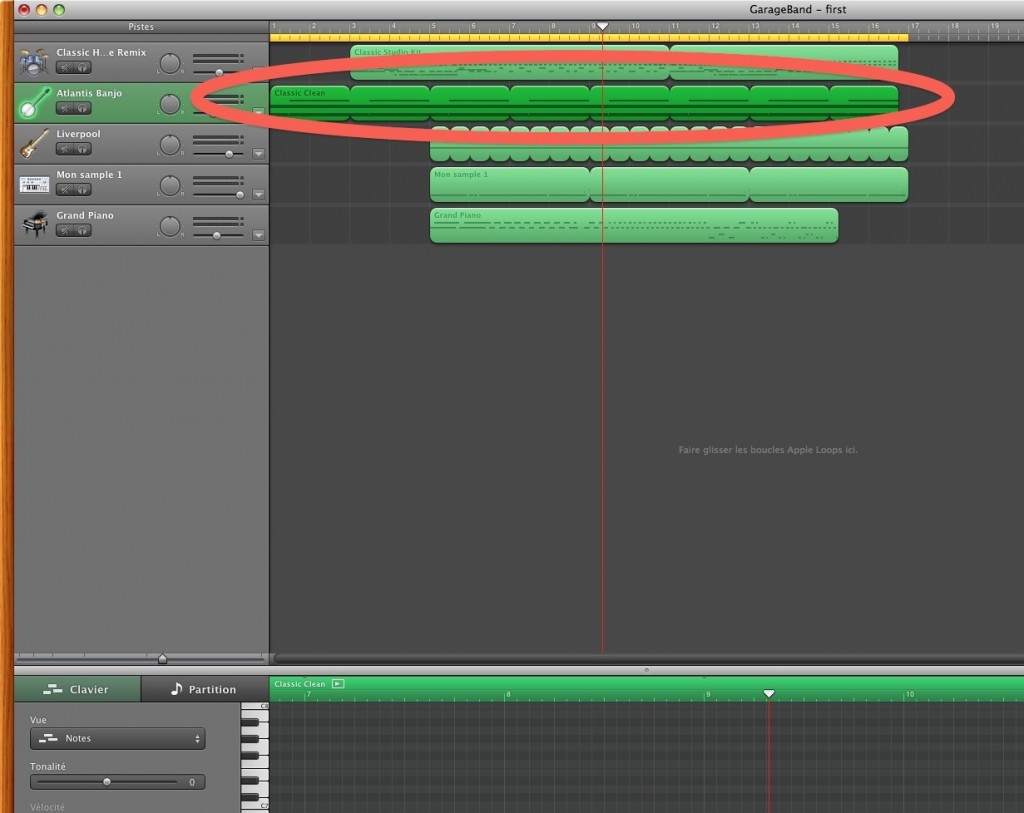Click the Partition tab music note icon
This screenshot has width=1024, height=813.
(x=176, y=689)
